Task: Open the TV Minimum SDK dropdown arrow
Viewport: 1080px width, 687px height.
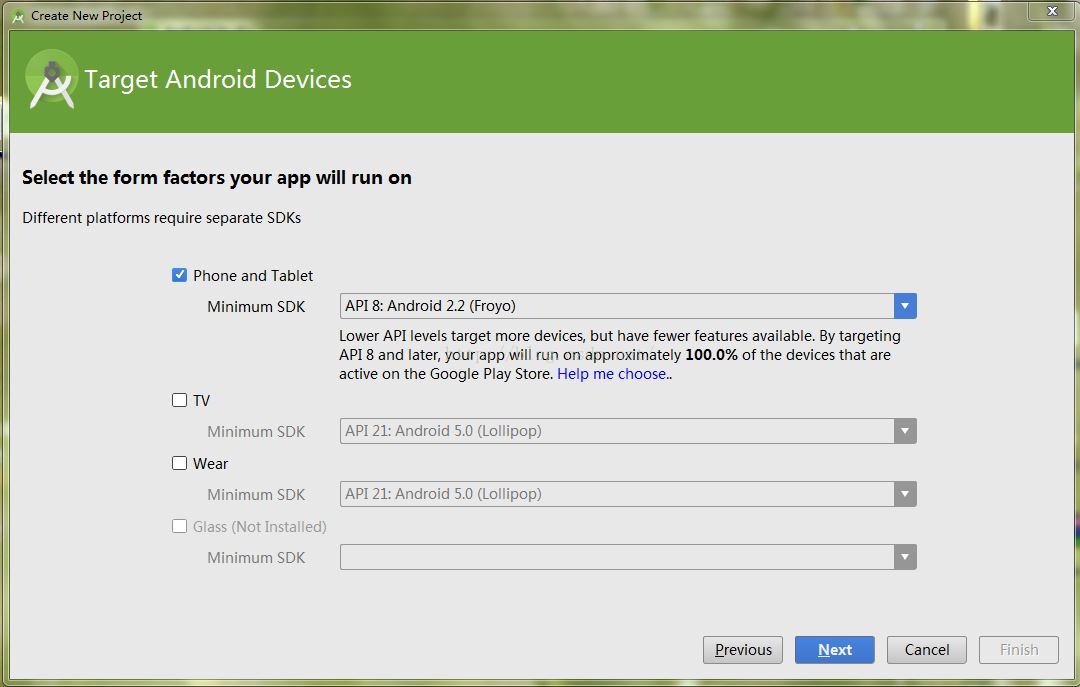Action: click(905, 431)
